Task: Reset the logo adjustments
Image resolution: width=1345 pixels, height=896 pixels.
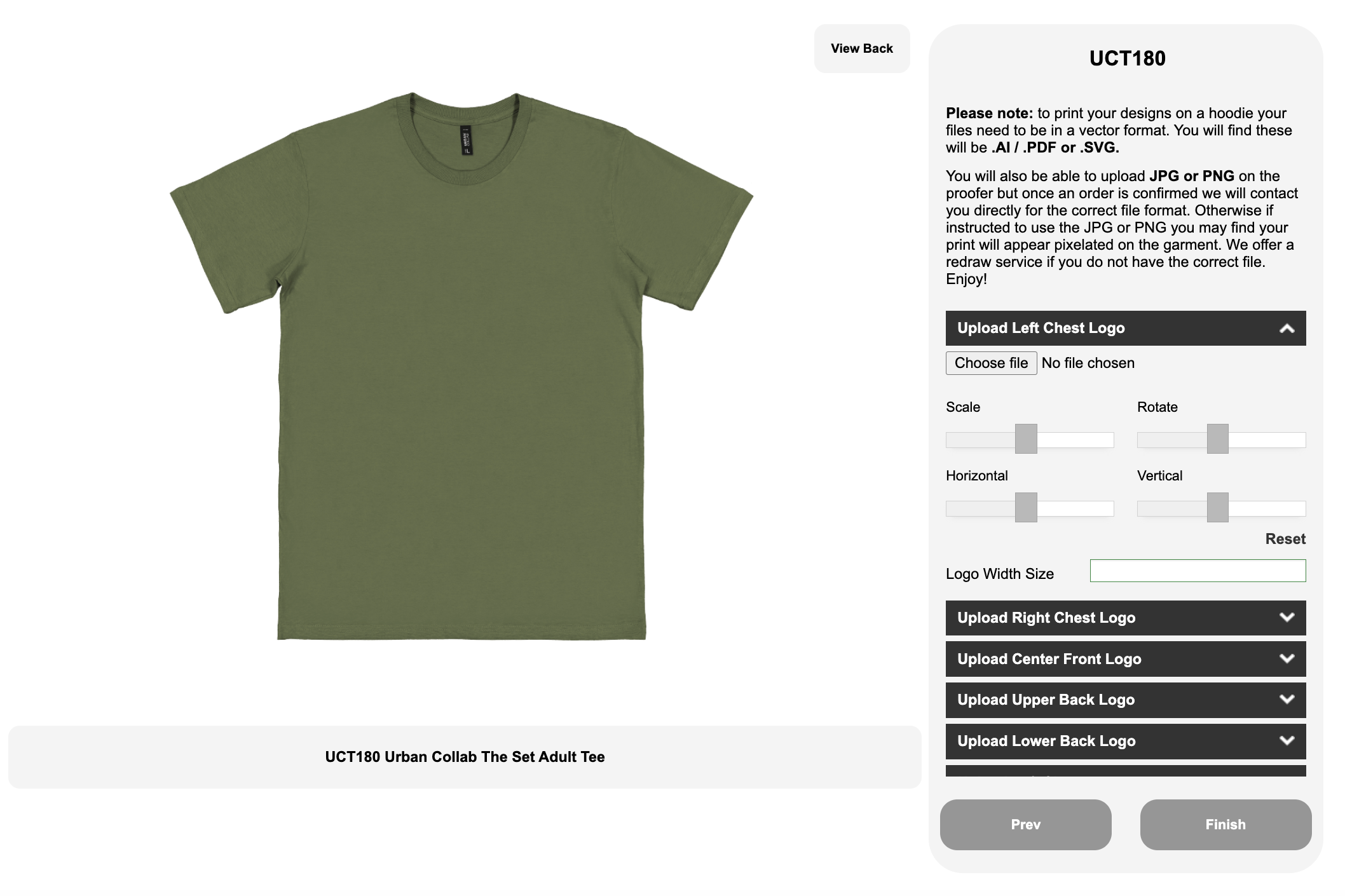Action: [1285, 539]
